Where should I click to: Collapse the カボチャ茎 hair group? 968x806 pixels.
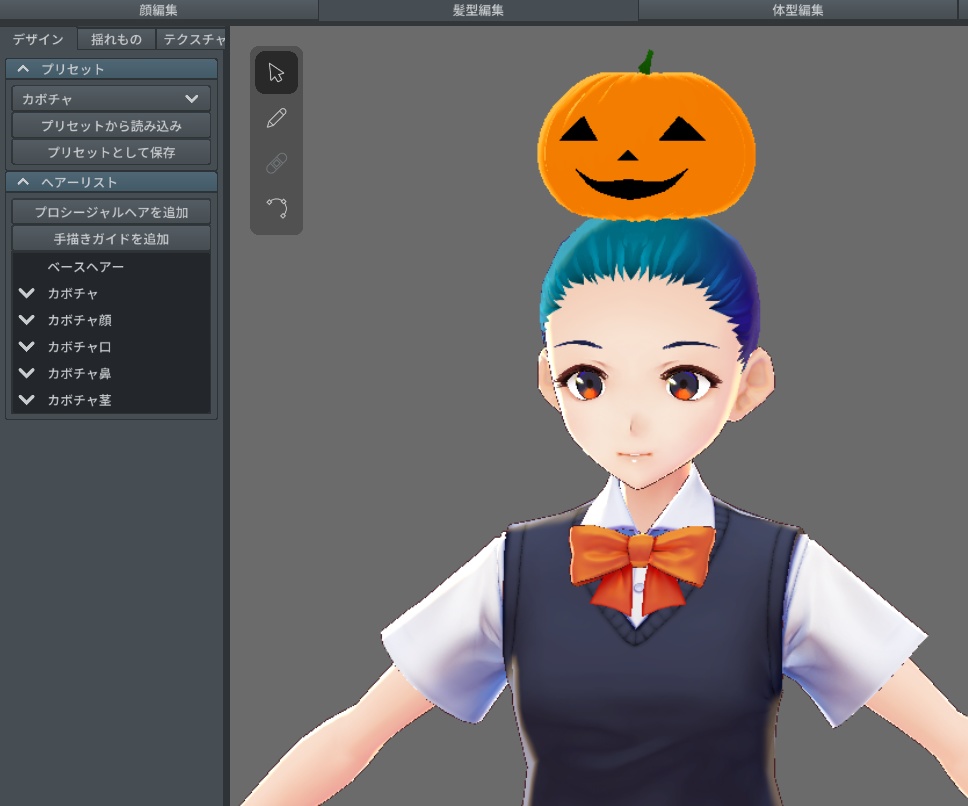pyautogui.click(x=26, y=399)
